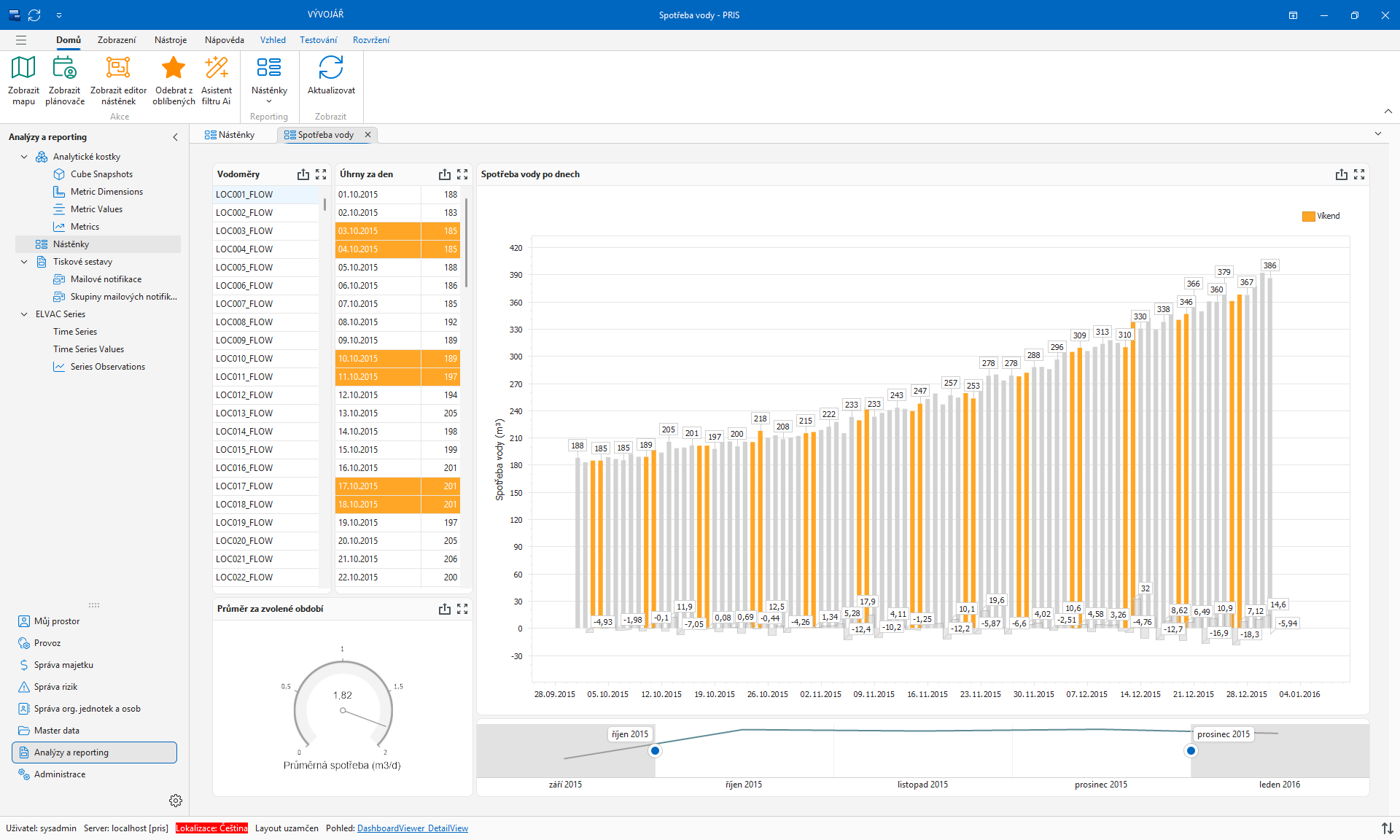Select Time Series Values tree item
This screenshot has height=840, width=1400.
(88, 349)
